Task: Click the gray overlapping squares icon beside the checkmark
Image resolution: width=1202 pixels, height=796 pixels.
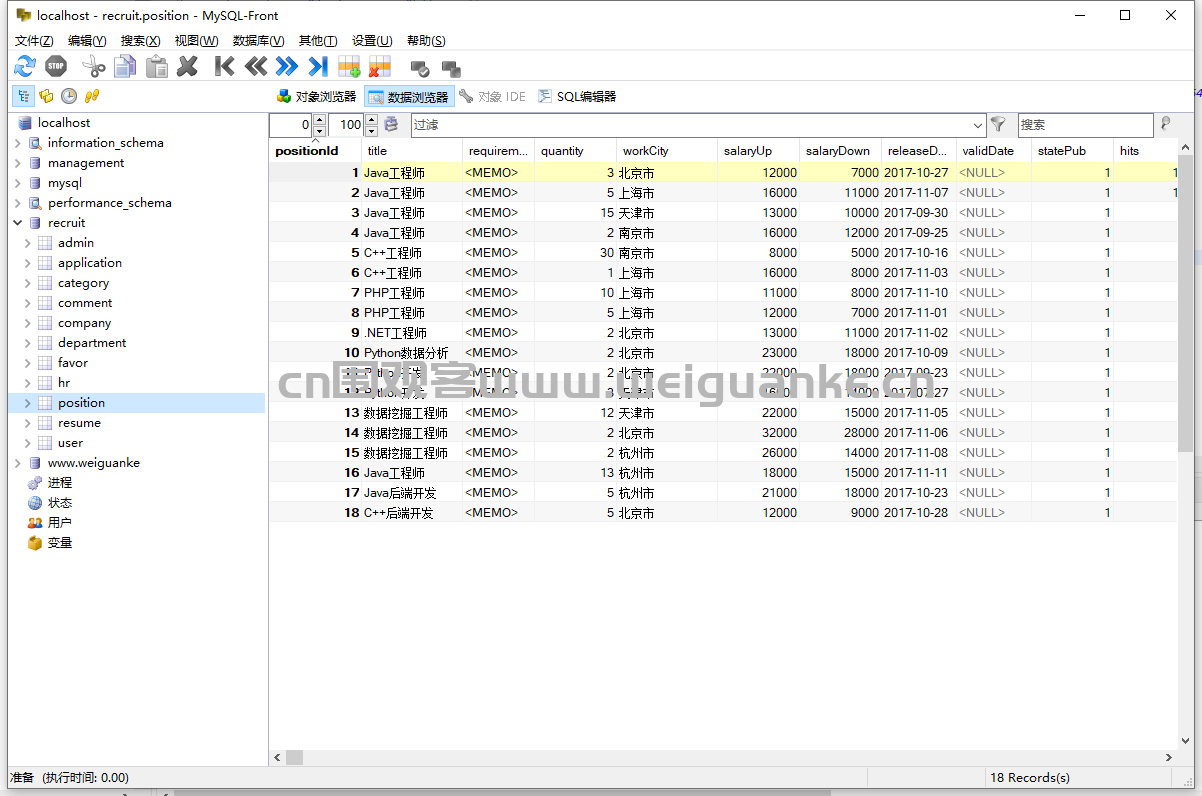Action: [x=451, y=69]
